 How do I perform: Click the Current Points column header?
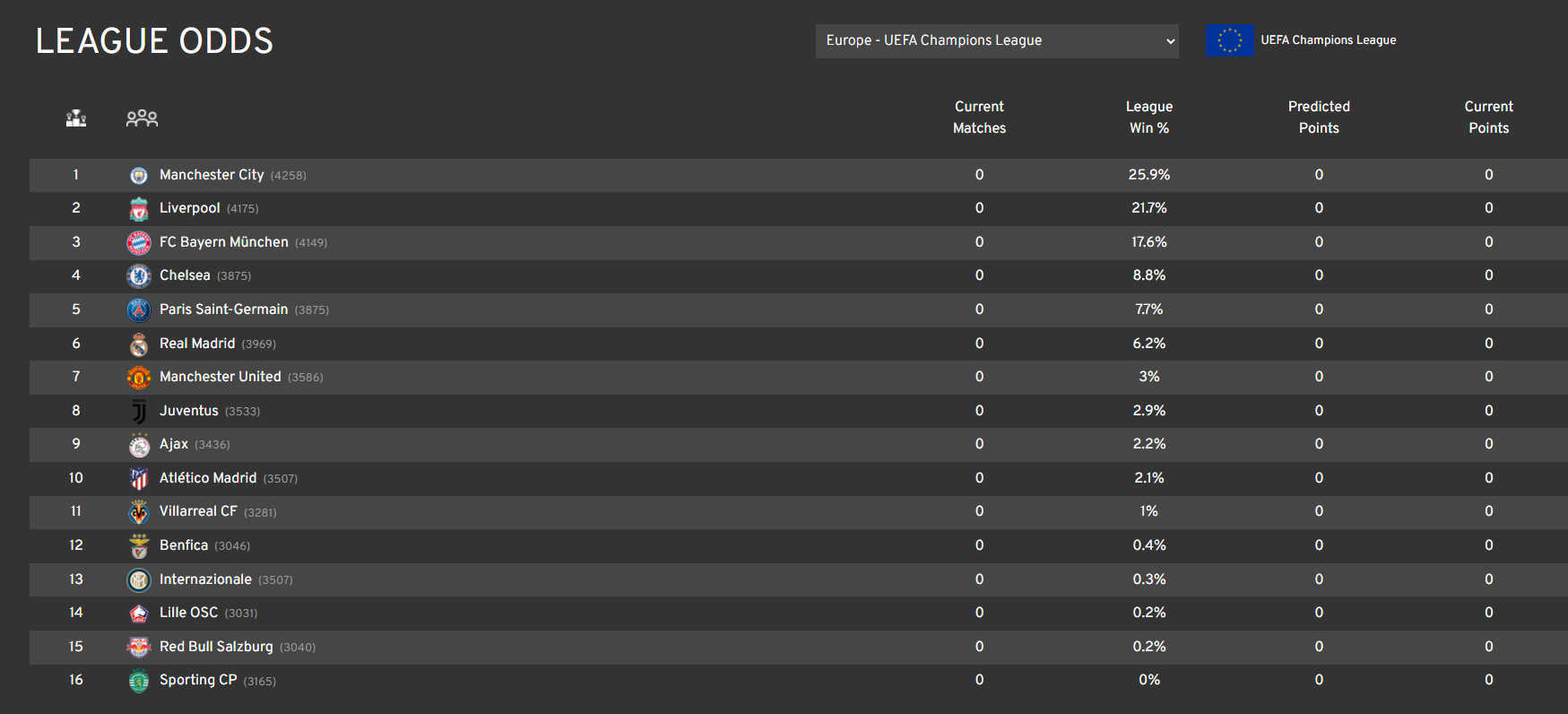(1488, 118)
